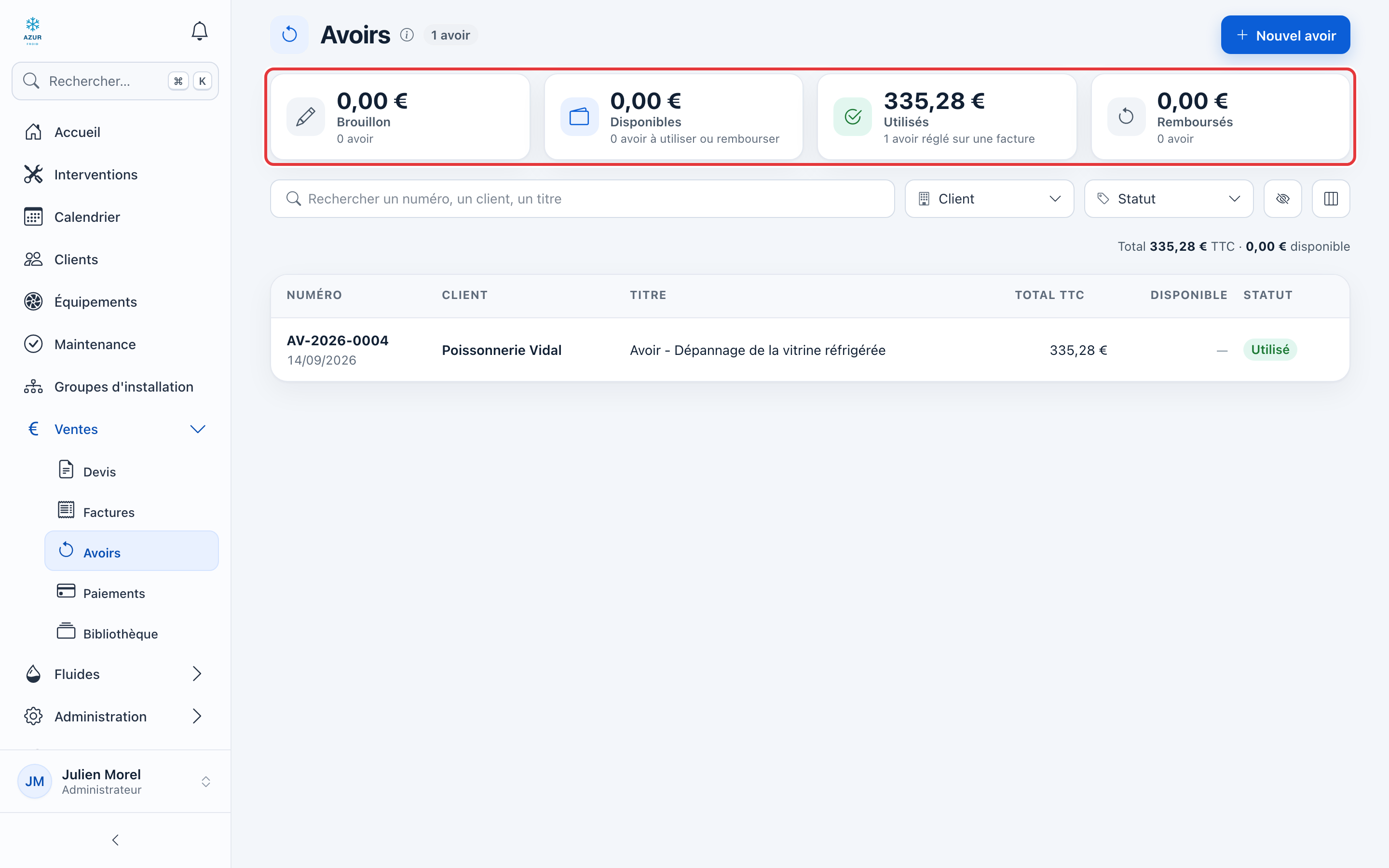Click the Remboursés summary card
The image size is (1389, 868).
(x=1220, y=117)
